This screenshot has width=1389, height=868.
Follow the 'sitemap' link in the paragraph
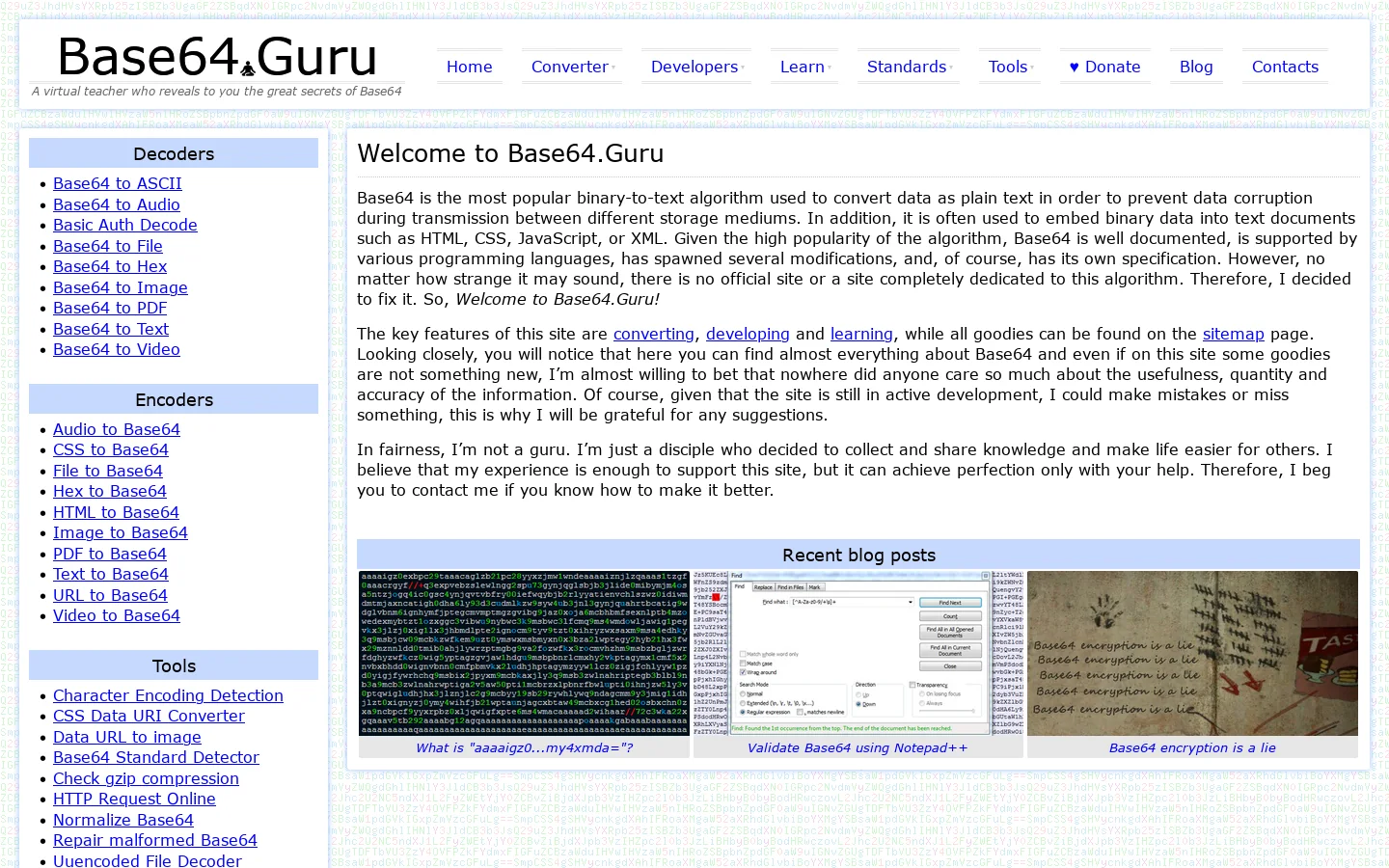1233,334
